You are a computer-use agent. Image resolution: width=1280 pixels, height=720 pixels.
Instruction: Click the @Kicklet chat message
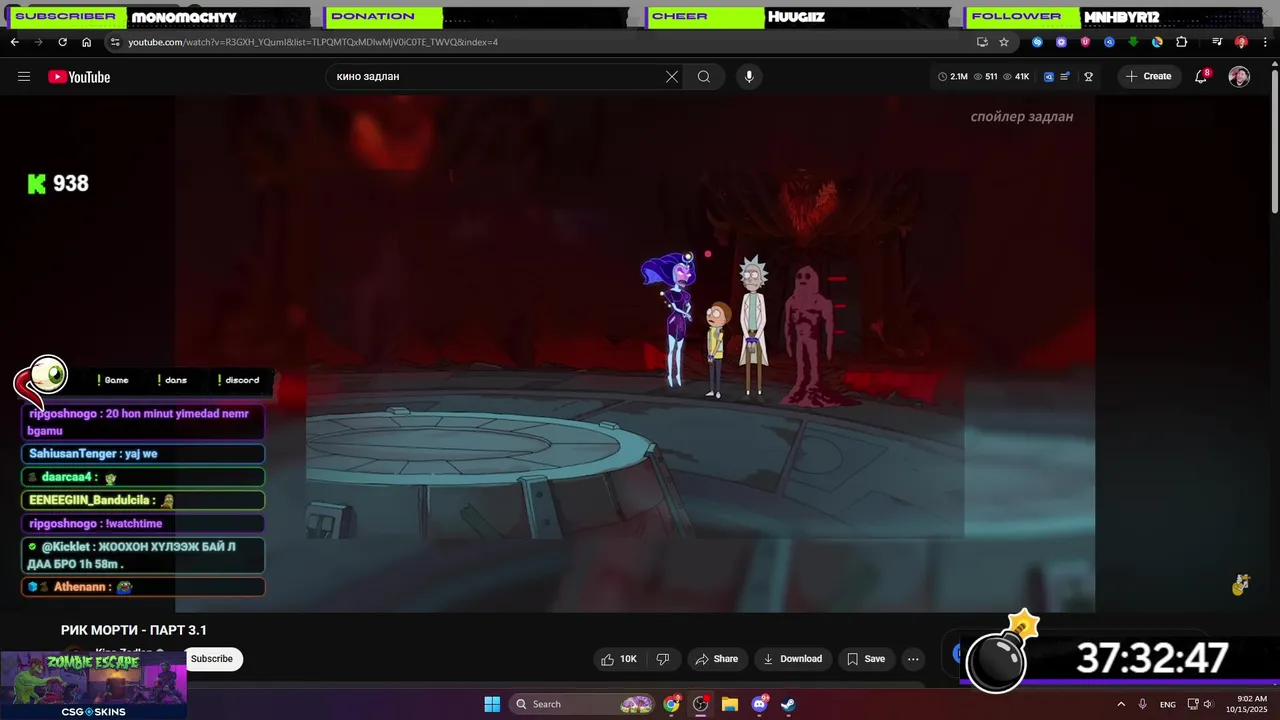[x=143, y=555]
